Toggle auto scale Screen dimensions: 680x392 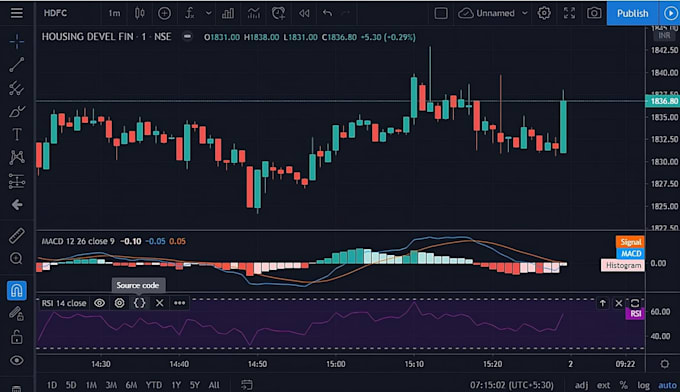[x=667, y=385]
